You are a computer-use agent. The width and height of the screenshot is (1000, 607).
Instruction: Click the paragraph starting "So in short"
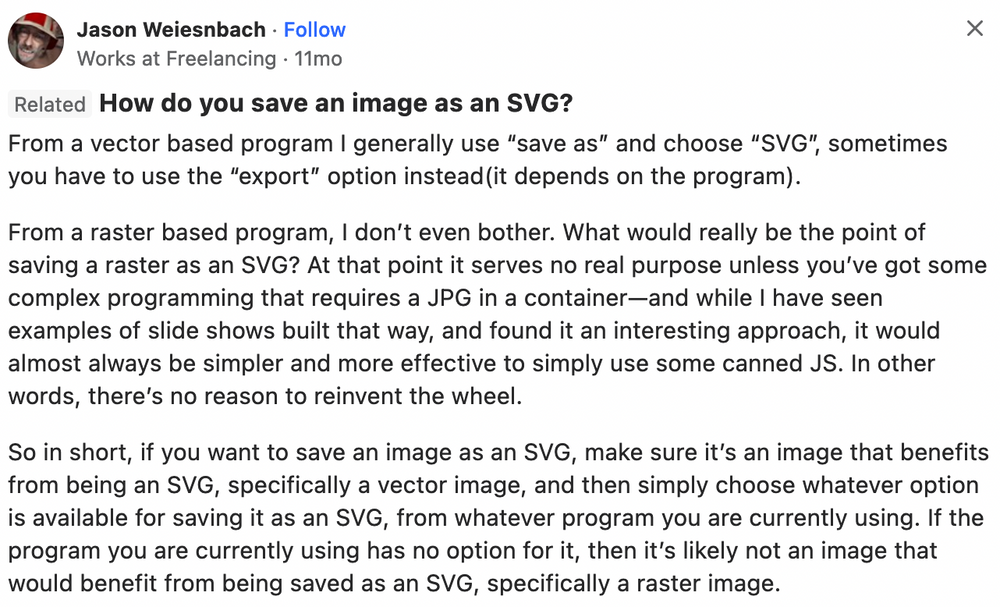[498, 518]
